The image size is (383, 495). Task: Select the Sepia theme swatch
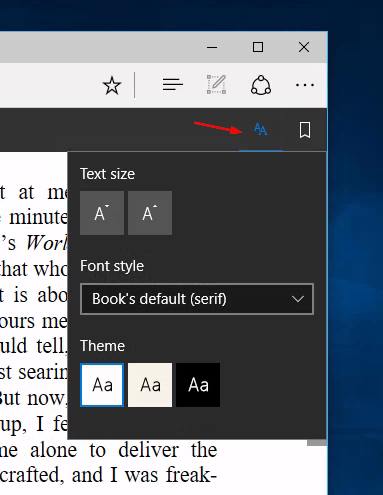(x=150, y=385)
